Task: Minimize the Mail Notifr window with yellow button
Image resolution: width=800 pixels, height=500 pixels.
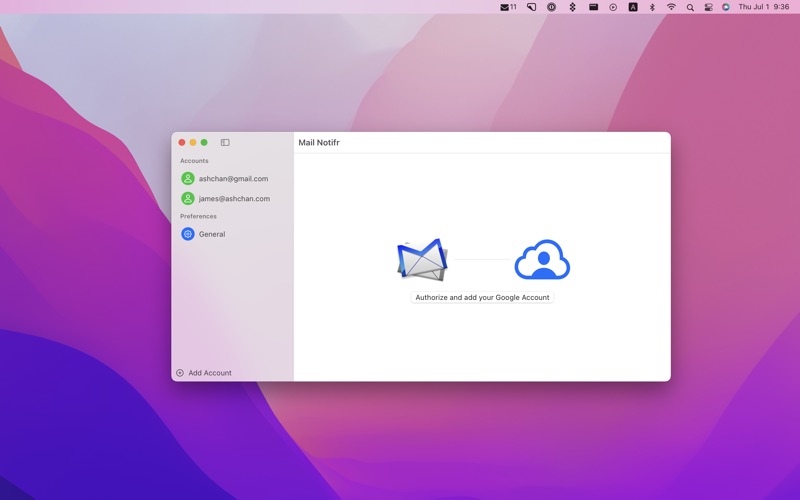Action: 193,142
